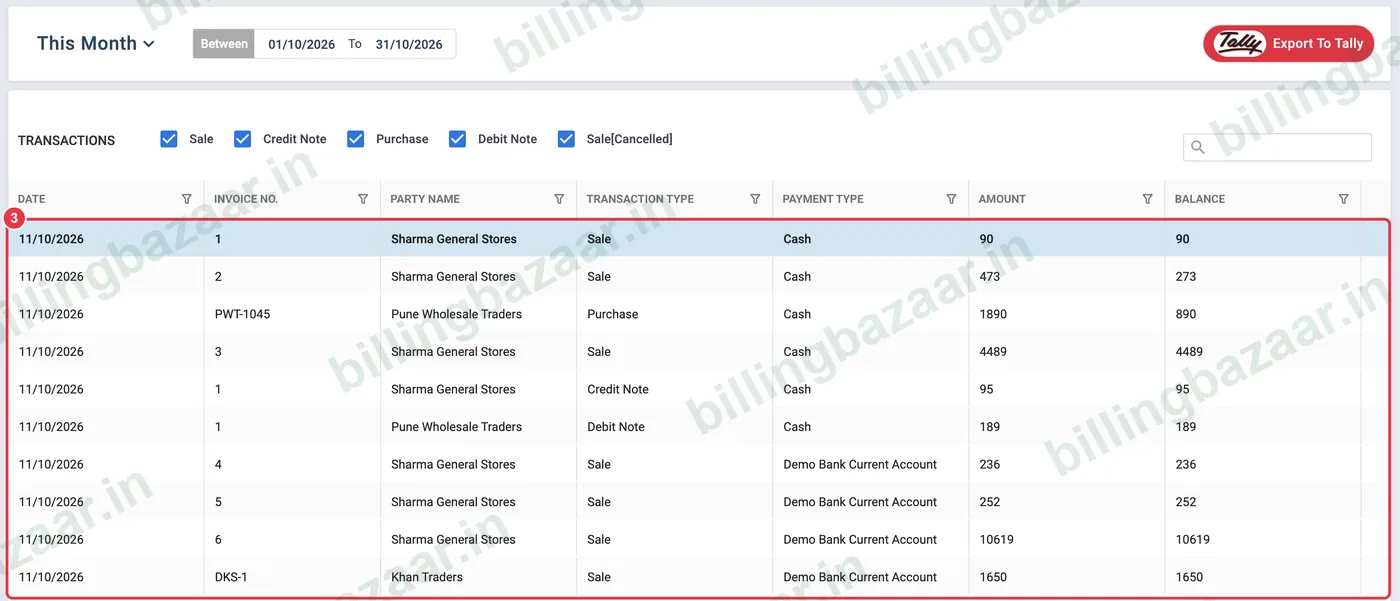
Task: Click the TRANSACTION TYPE filter icon
Action: tap(755, 199)
